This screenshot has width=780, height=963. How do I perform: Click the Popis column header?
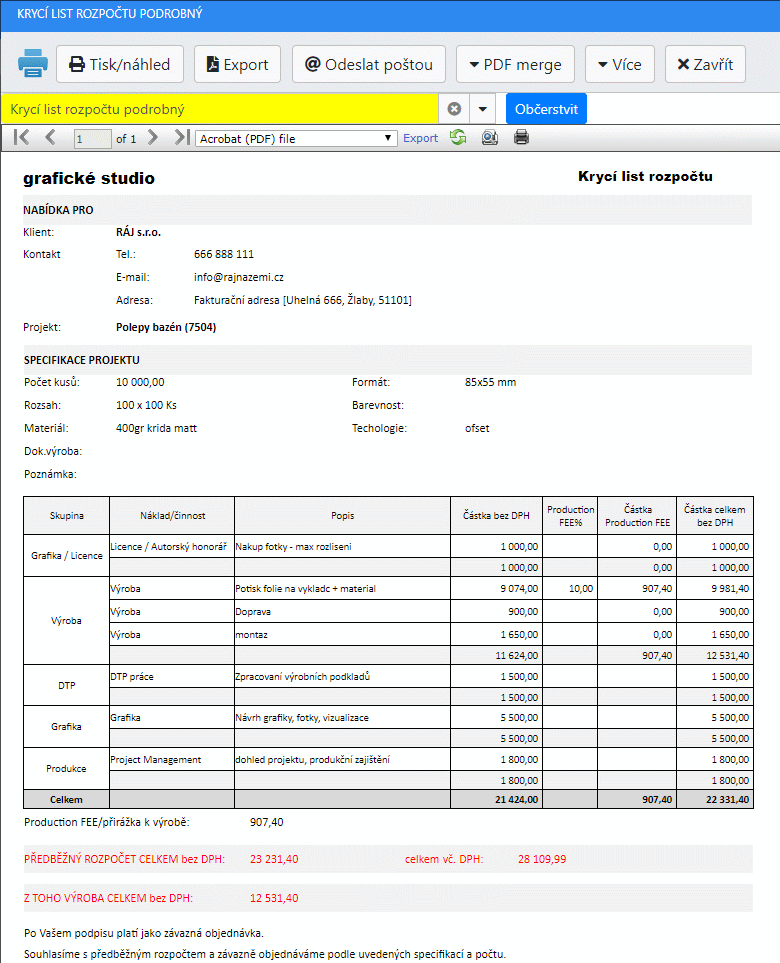coord(342,516)
